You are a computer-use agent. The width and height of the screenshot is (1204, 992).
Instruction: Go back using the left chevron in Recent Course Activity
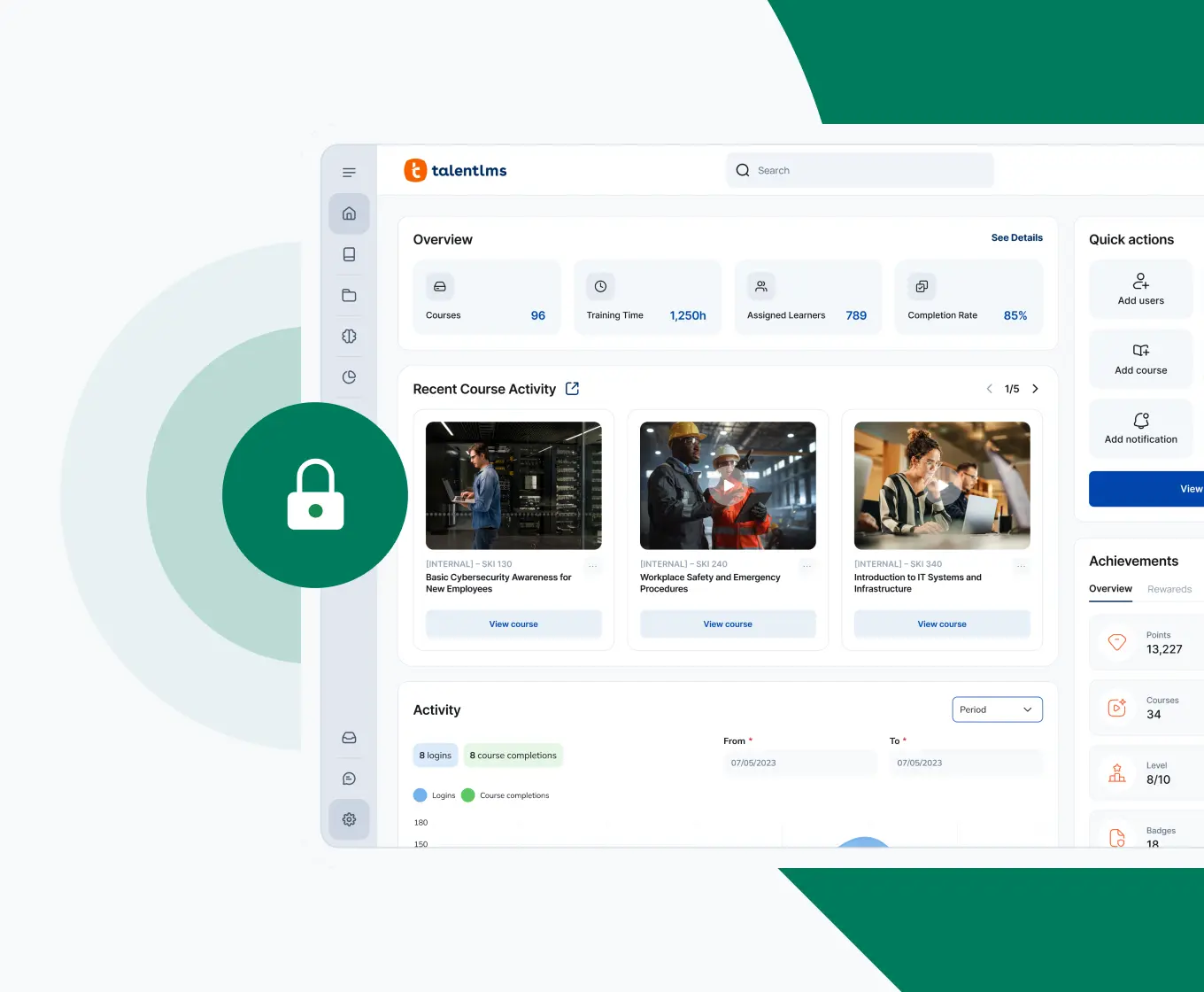point(989,388)
